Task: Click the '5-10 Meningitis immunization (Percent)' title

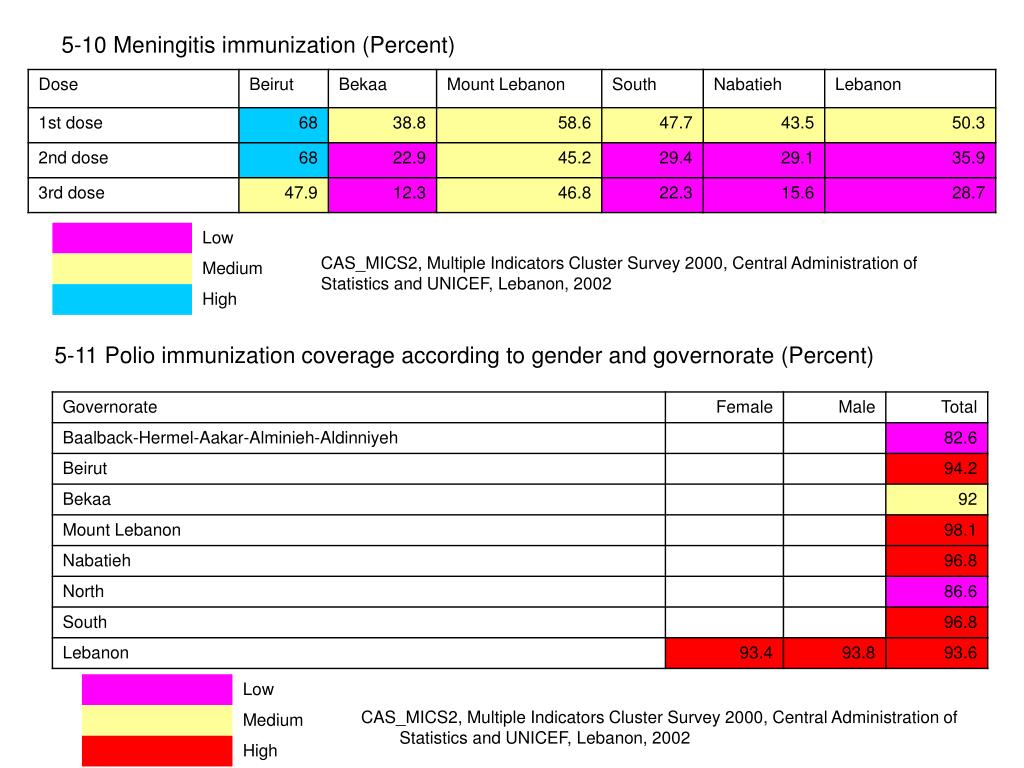Action: 258,45
